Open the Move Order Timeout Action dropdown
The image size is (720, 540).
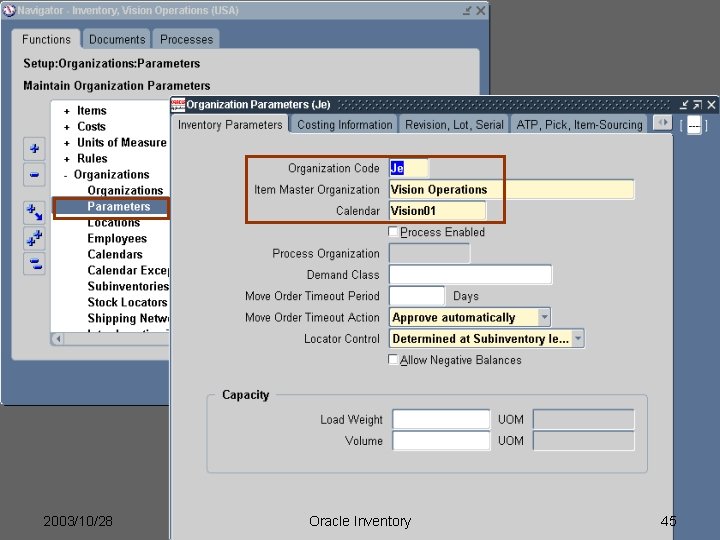coord(544,317)
